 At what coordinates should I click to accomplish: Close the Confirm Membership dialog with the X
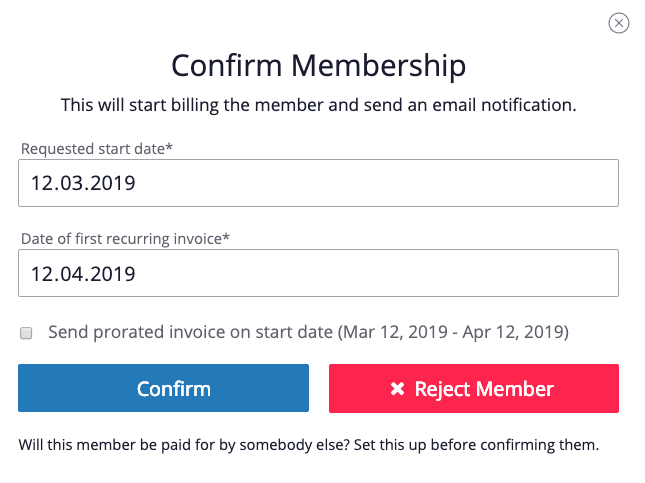point(618,23)
